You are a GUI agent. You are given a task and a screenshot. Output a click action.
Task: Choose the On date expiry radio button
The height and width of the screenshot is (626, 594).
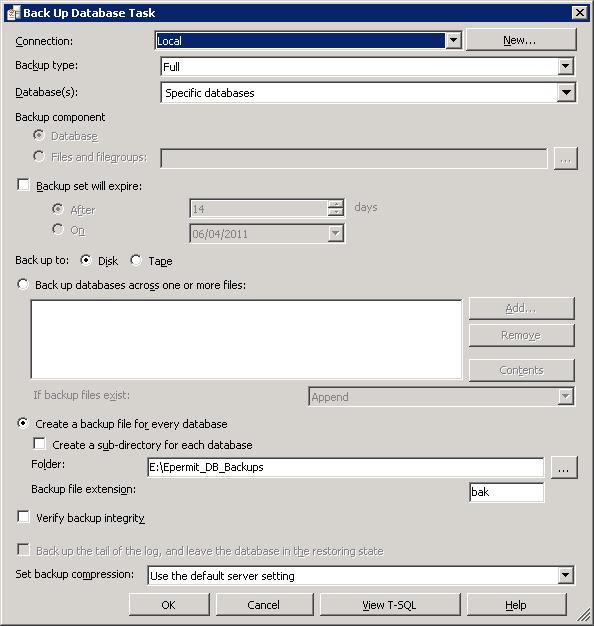58,229
